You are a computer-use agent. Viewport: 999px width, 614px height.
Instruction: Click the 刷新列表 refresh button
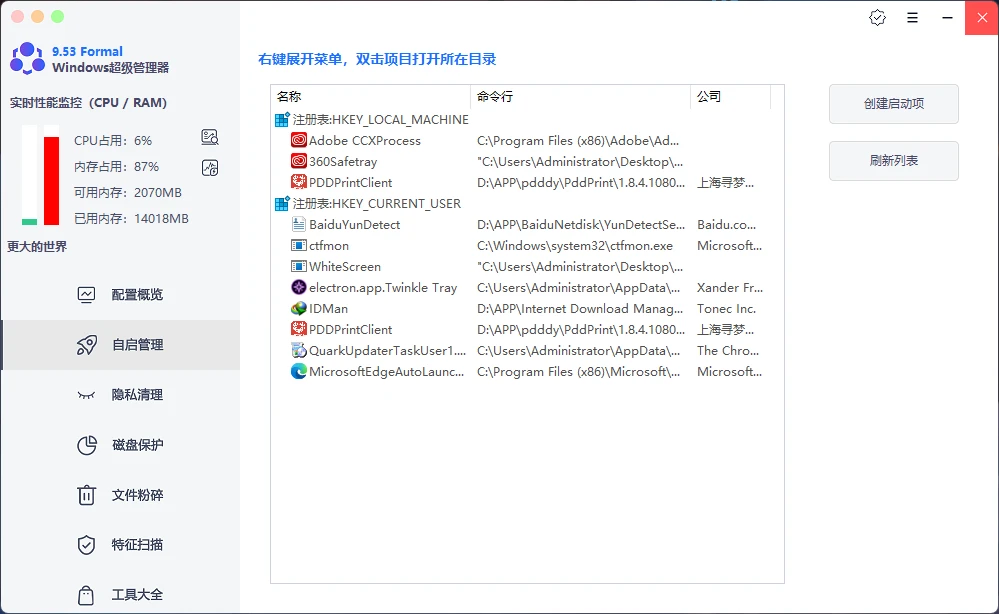893,161
